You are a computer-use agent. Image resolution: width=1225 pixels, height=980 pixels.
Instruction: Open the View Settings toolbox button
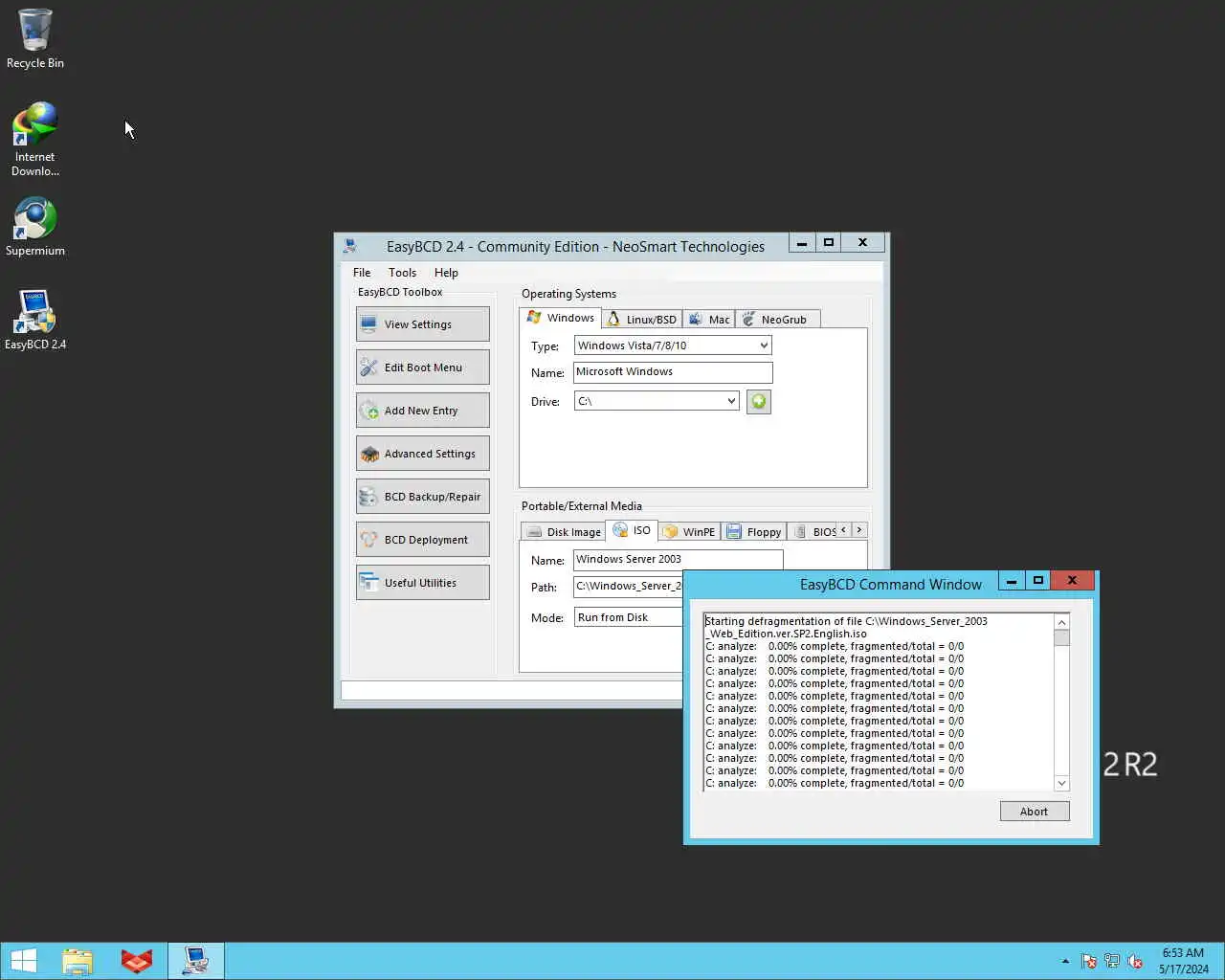tap(423, 324)
